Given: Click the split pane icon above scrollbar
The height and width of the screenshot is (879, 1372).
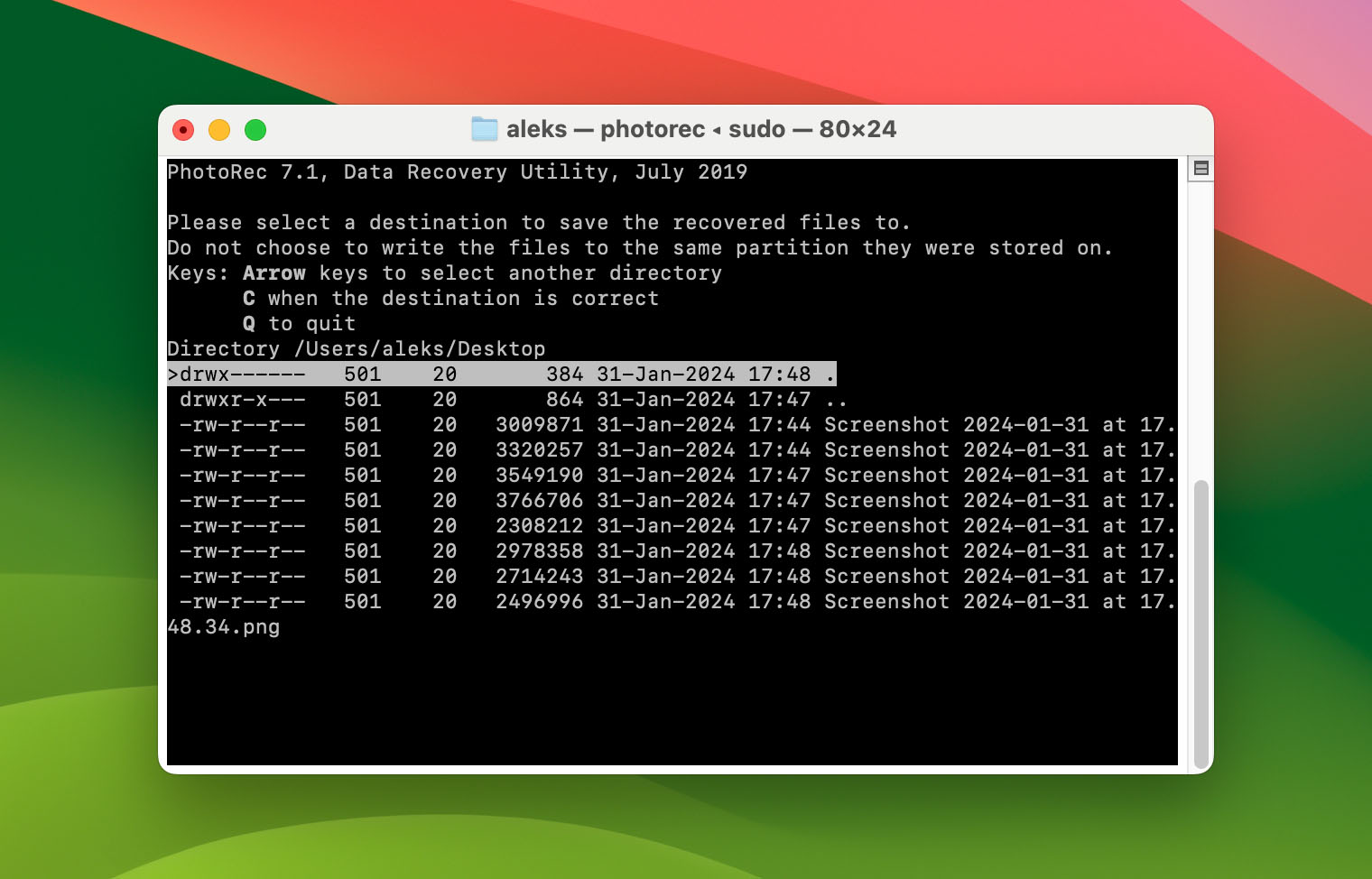Looking at the screenshot, I should pos(1200,168).
